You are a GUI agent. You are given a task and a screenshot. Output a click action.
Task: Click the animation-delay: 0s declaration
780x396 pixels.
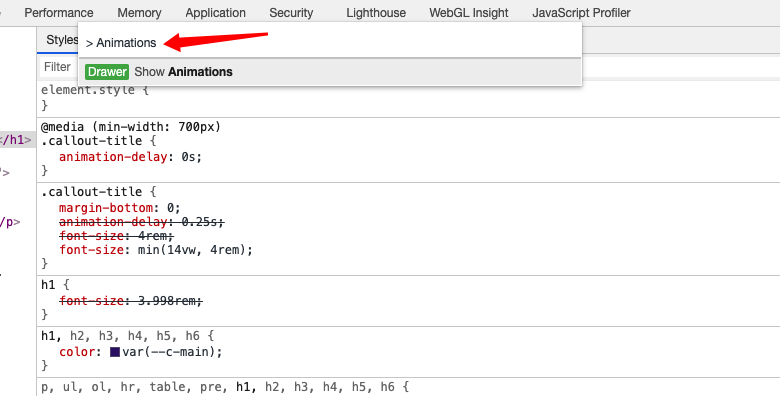(130, 157)
